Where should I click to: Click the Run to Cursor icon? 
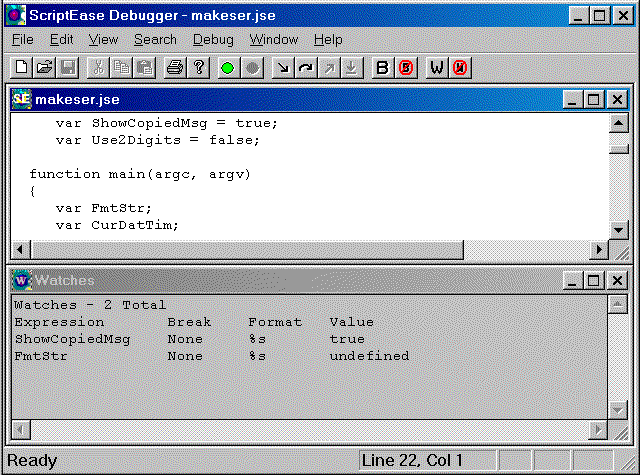click(x=352, y=67)
